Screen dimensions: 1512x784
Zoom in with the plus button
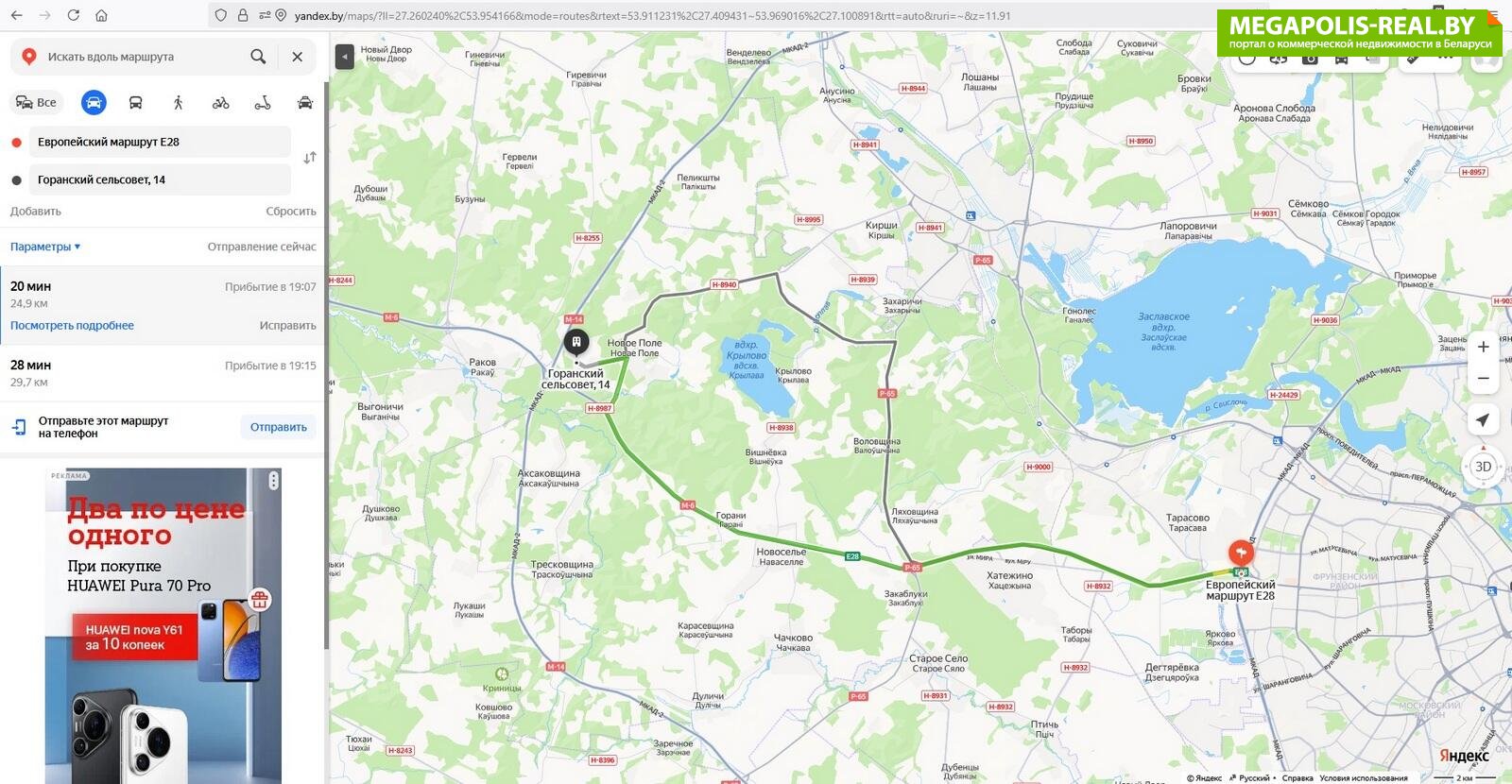pyautogui.click(x=1483, y=347)
